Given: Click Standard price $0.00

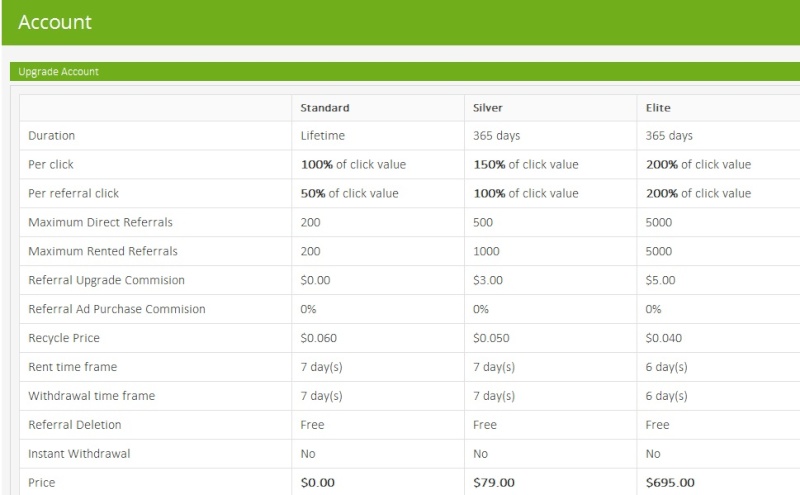Looking at the screenshot, I should tap(317, 483).
